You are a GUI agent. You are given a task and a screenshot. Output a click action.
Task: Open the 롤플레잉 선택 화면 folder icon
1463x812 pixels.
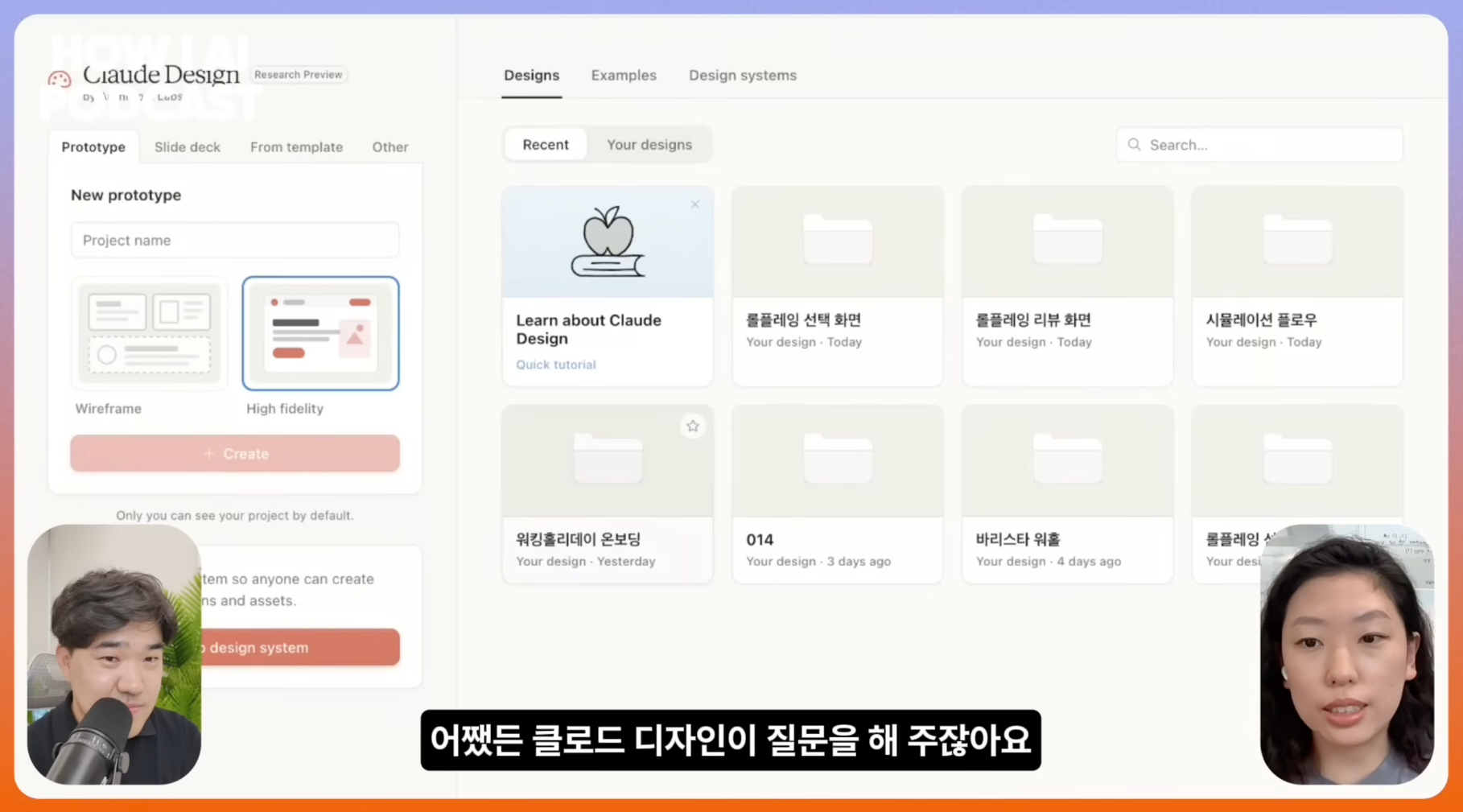click(x=838, y=239)
